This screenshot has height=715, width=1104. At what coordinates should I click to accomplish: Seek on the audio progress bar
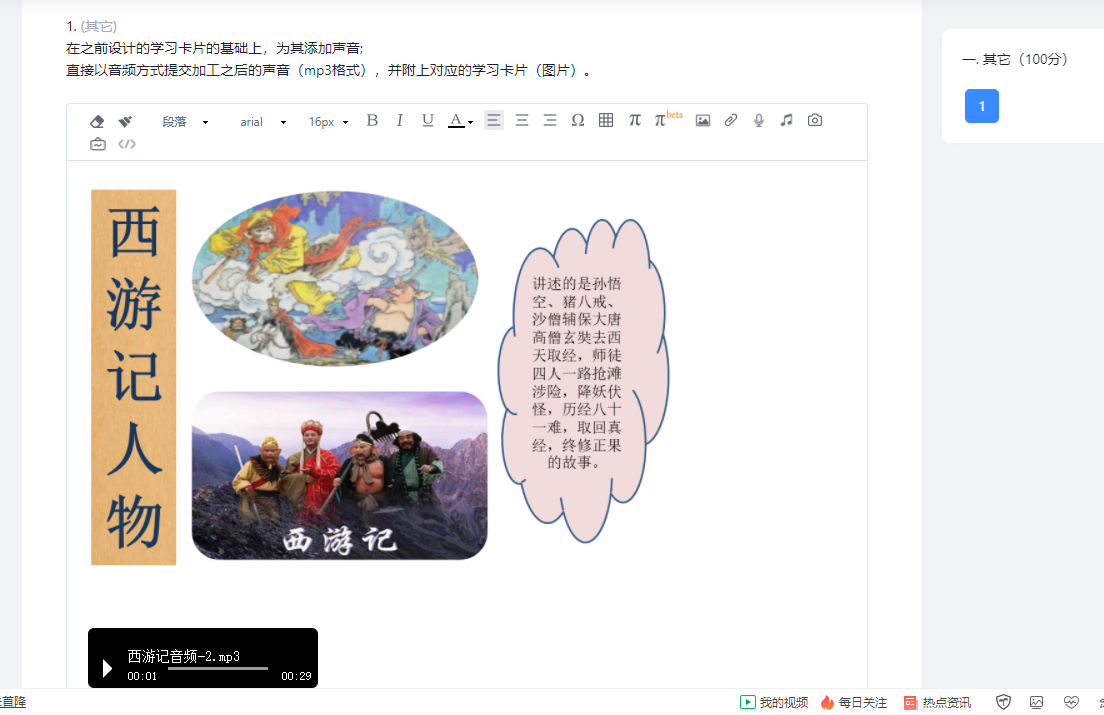click(x=218, y=669)
